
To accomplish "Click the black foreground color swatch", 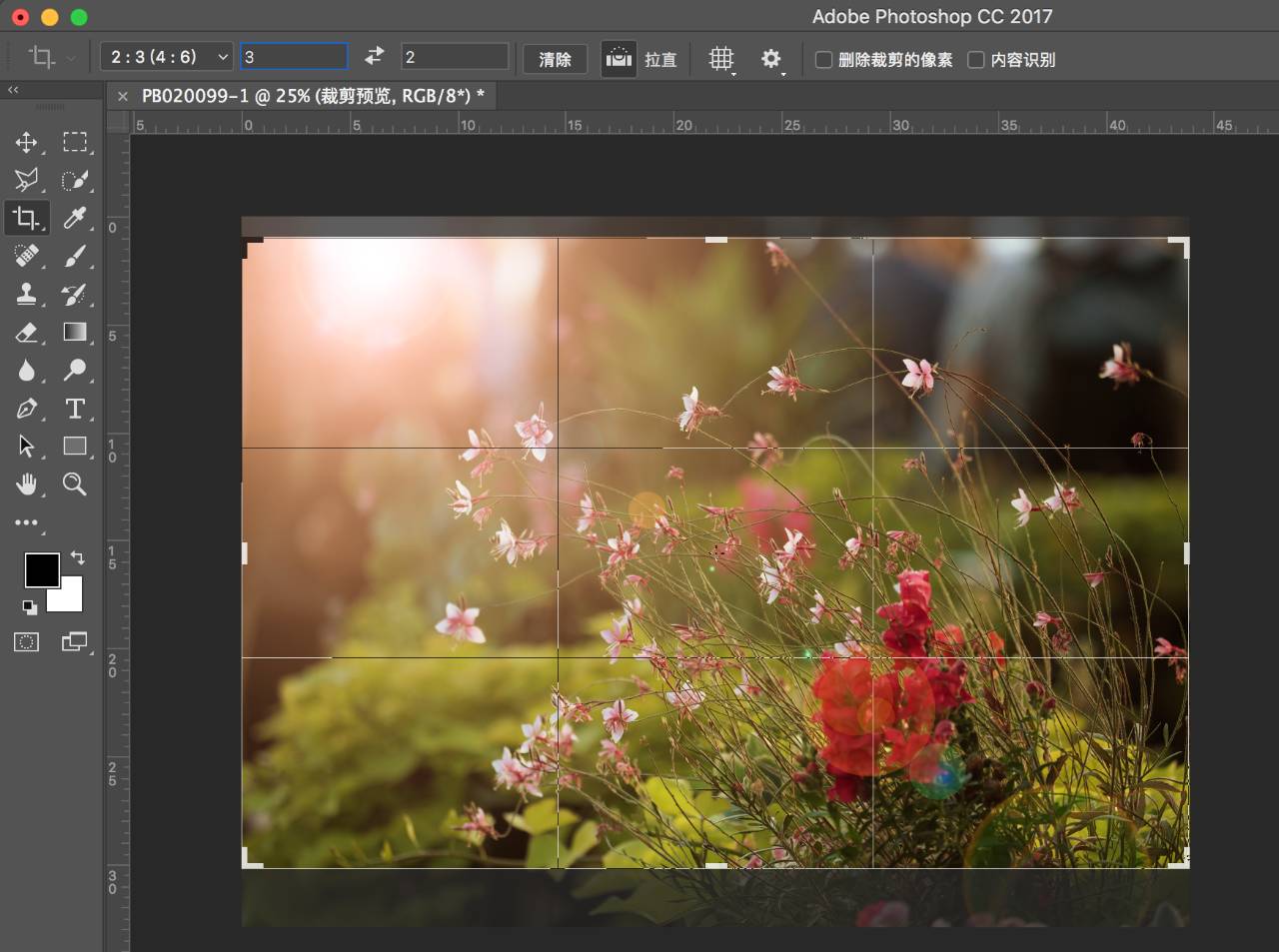I will (x=40, y=569).
